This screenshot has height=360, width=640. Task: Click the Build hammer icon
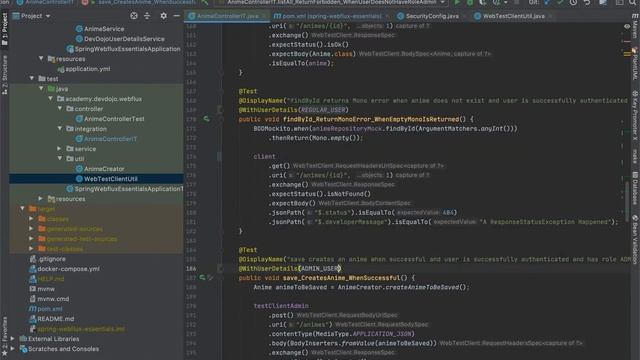tap(205, 2)
